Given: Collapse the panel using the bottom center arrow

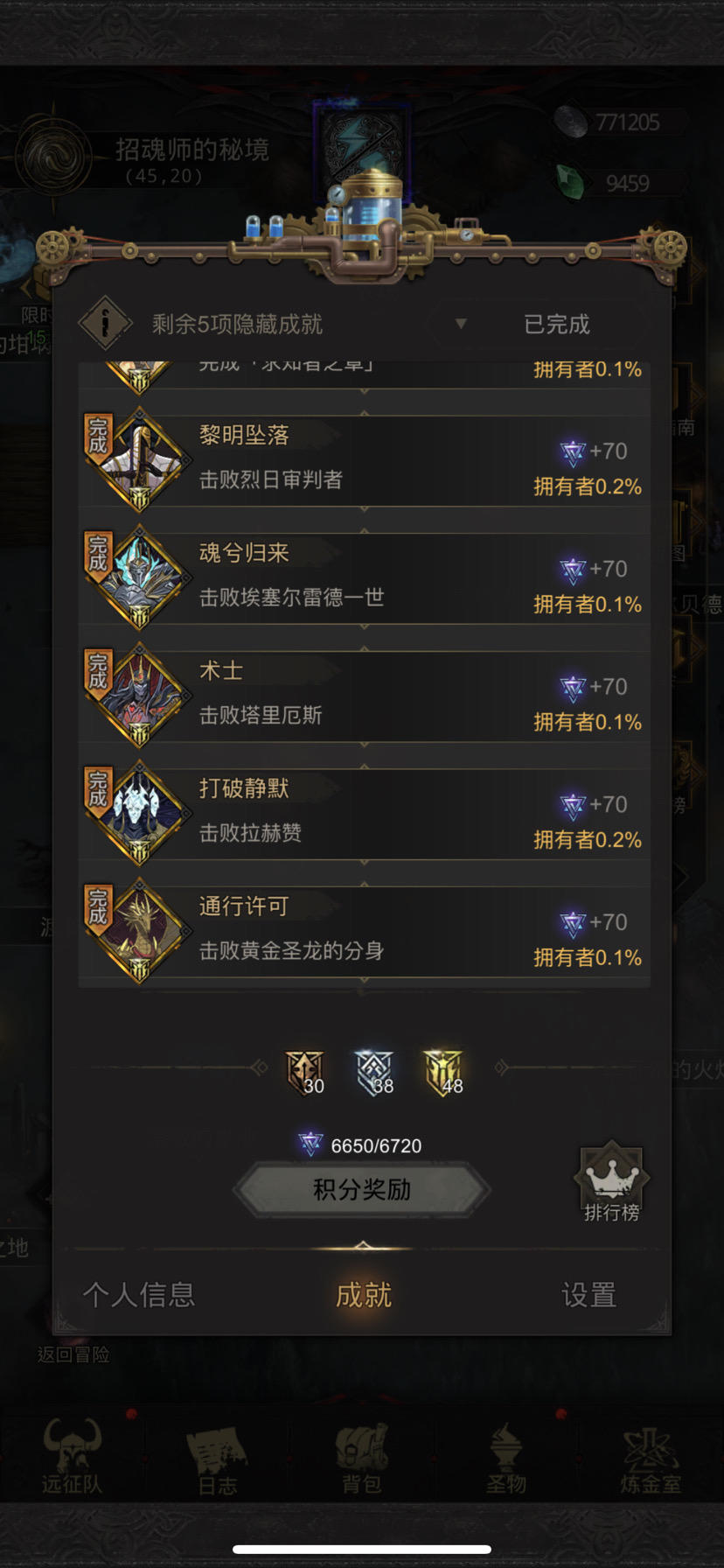Looking at the screenshot, I should (362, 1245).
